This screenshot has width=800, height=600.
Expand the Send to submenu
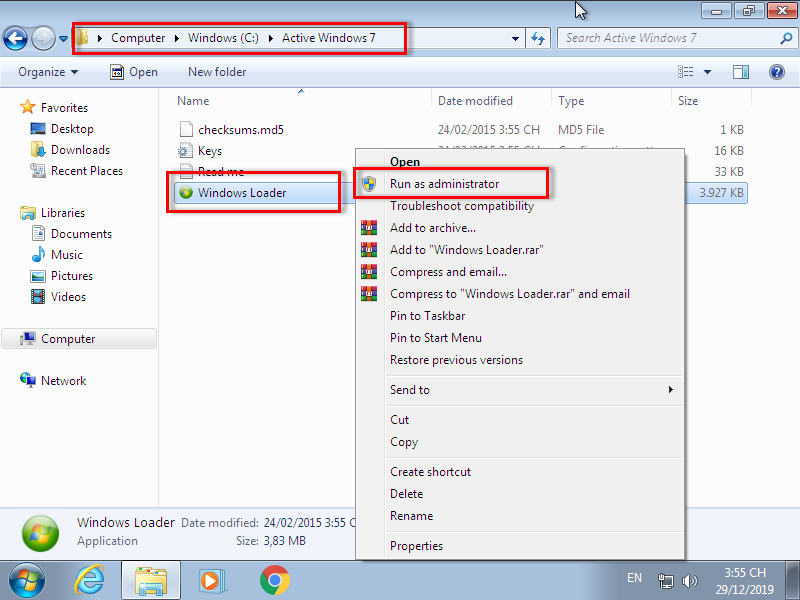point(519,390)
